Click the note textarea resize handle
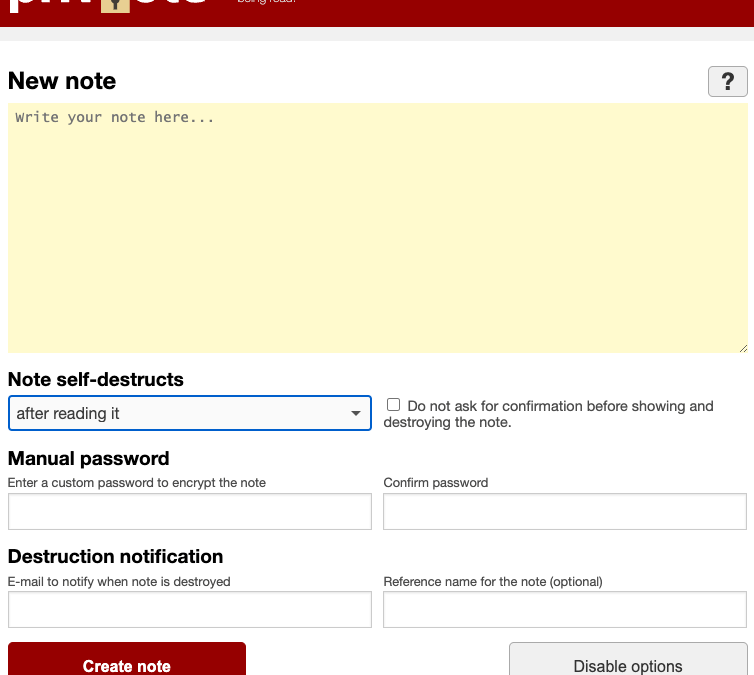This screenshot has height=675, width=754. point(742,348)
